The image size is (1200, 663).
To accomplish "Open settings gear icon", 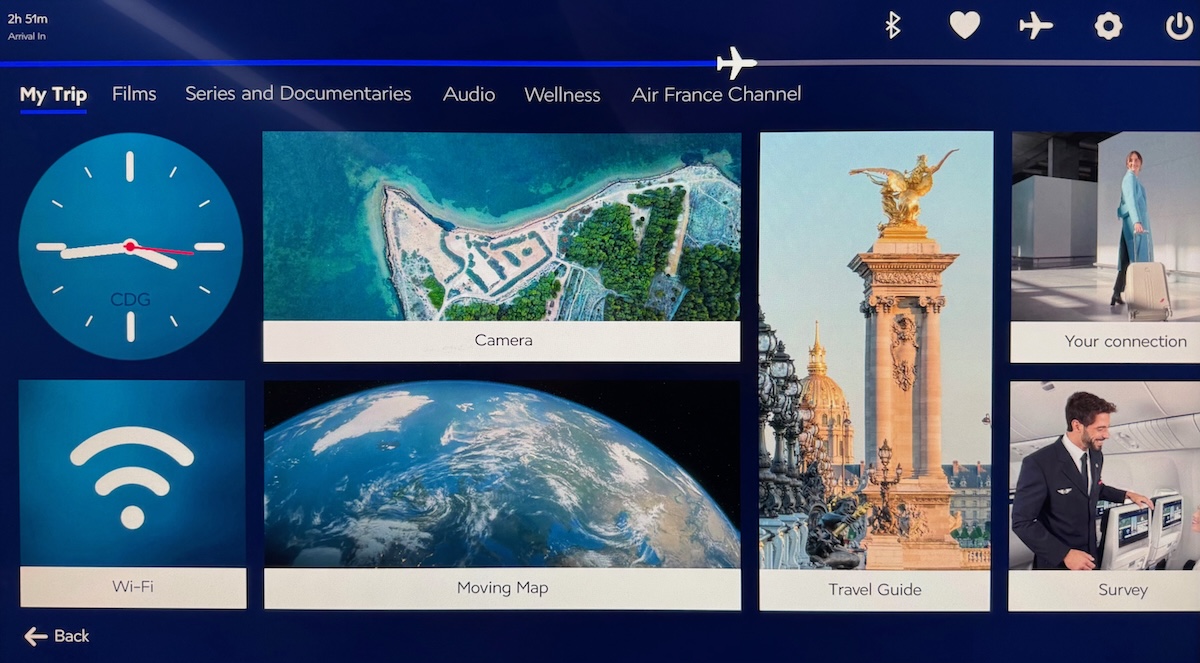I will 1108,25.
